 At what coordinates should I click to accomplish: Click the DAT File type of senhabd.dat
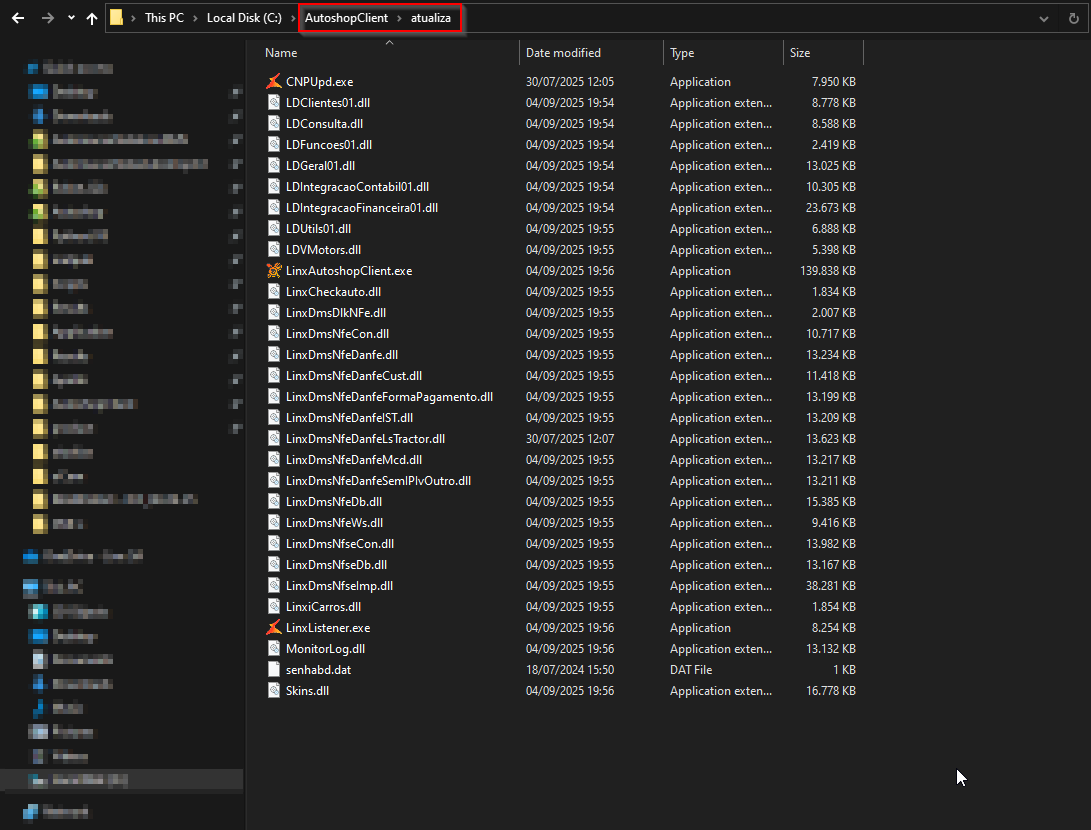click(690, 669)
